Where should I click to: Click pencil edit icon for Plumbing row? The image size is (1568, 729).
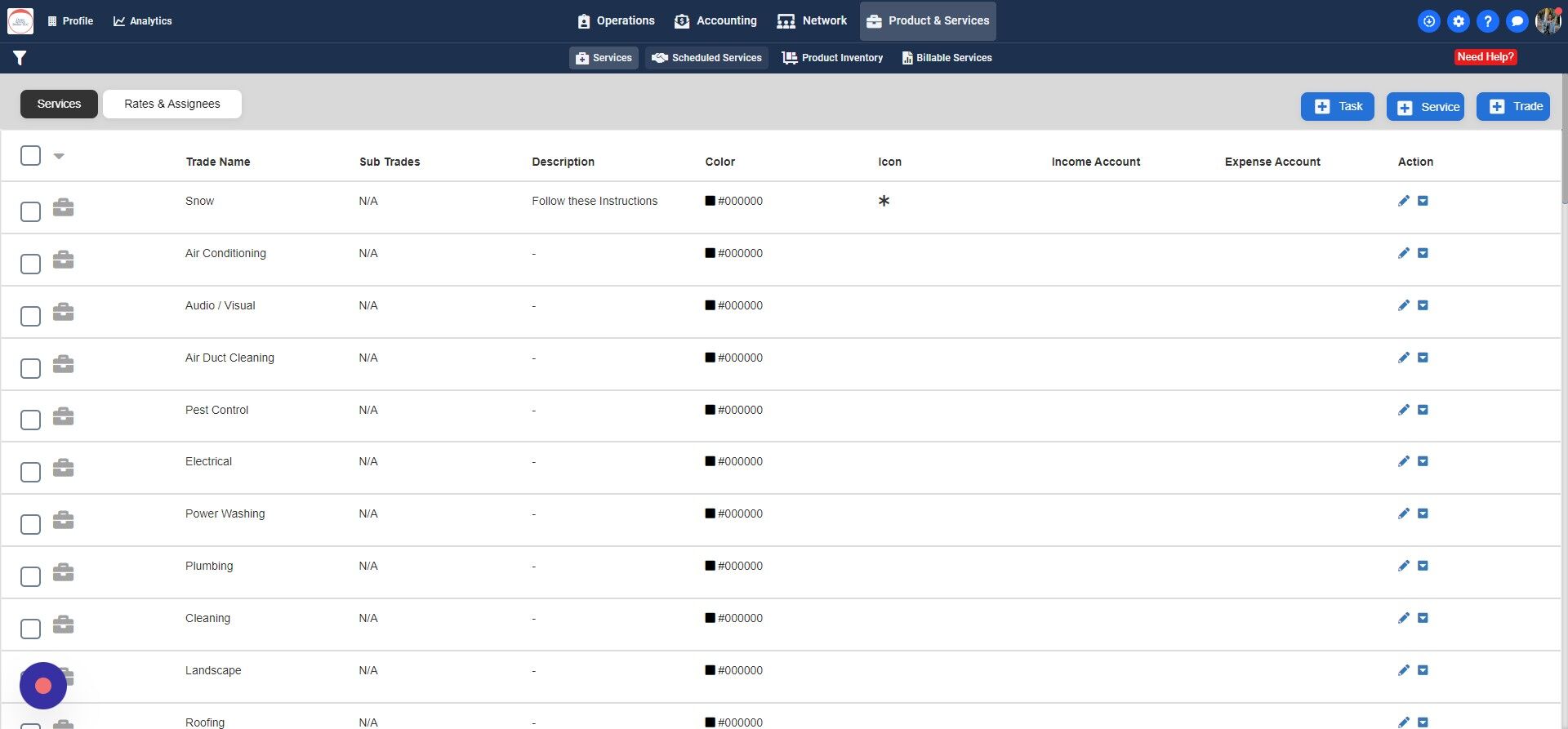click(1404, 566)
